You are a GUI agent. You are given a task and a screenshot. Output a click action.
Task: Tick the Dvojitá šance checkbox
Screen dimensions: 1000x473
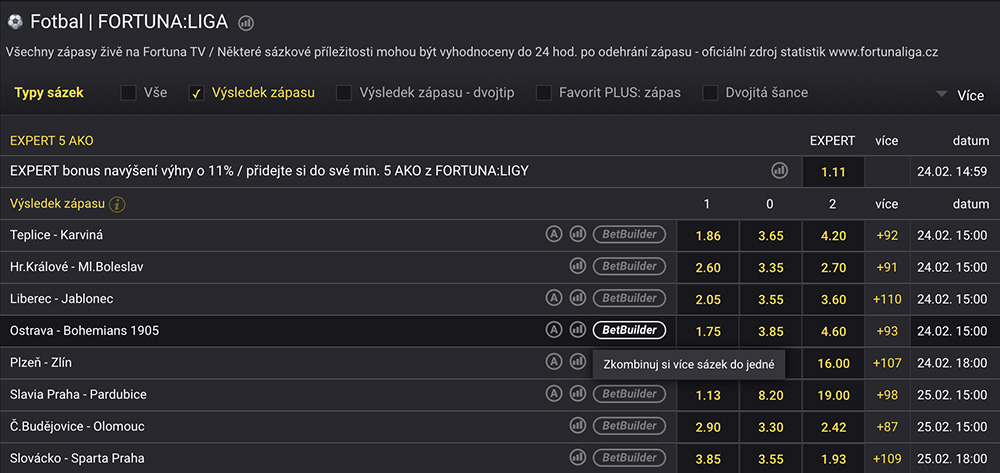click(x=710, y=93)
